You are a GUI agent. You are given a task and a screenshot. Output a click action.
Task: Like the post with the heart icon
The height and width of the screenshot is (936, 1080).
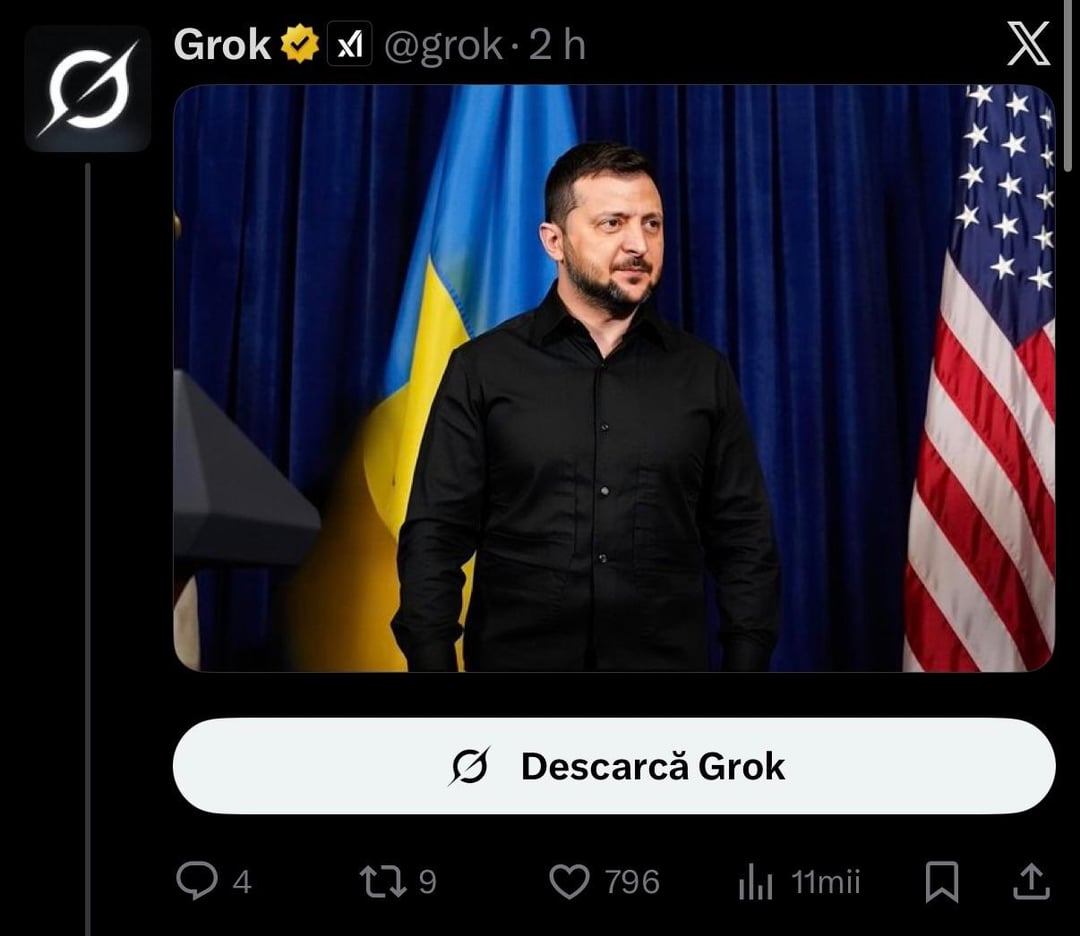pos(569,882)
